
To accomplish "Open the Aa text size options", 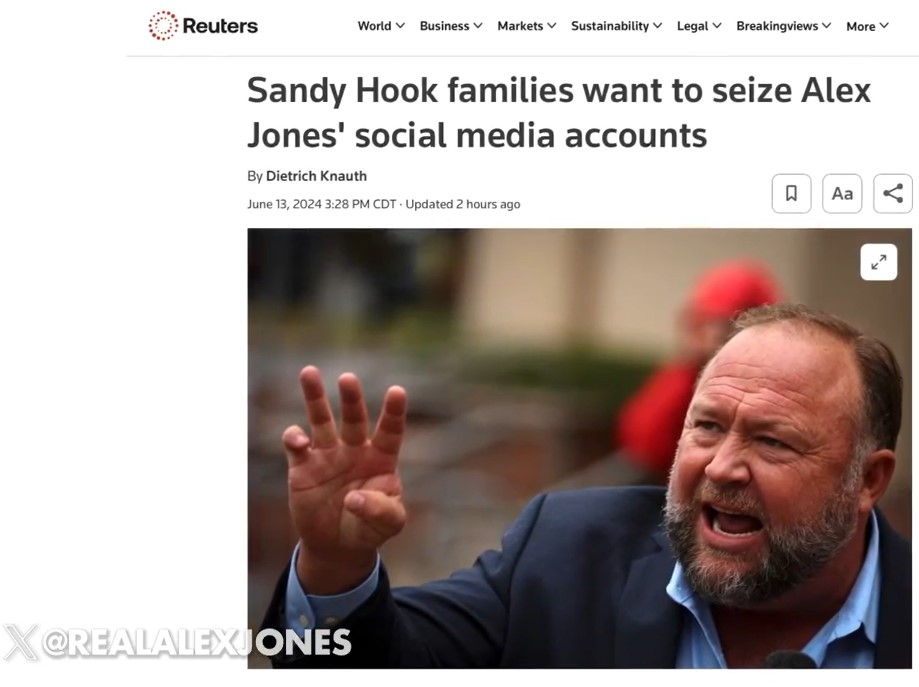I will tap(842, 194).
